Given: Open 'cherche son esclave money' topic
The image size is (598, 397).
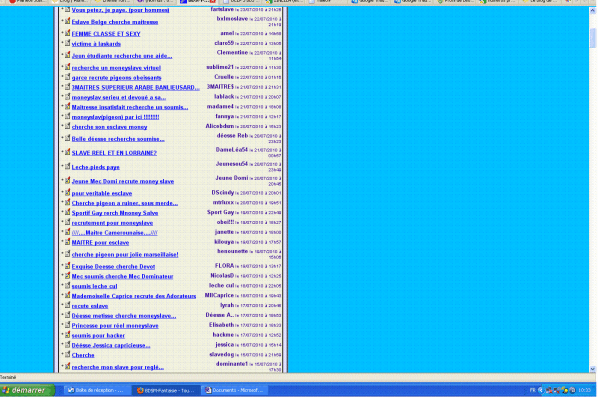Looking at the screenshot, I should 109,127.
